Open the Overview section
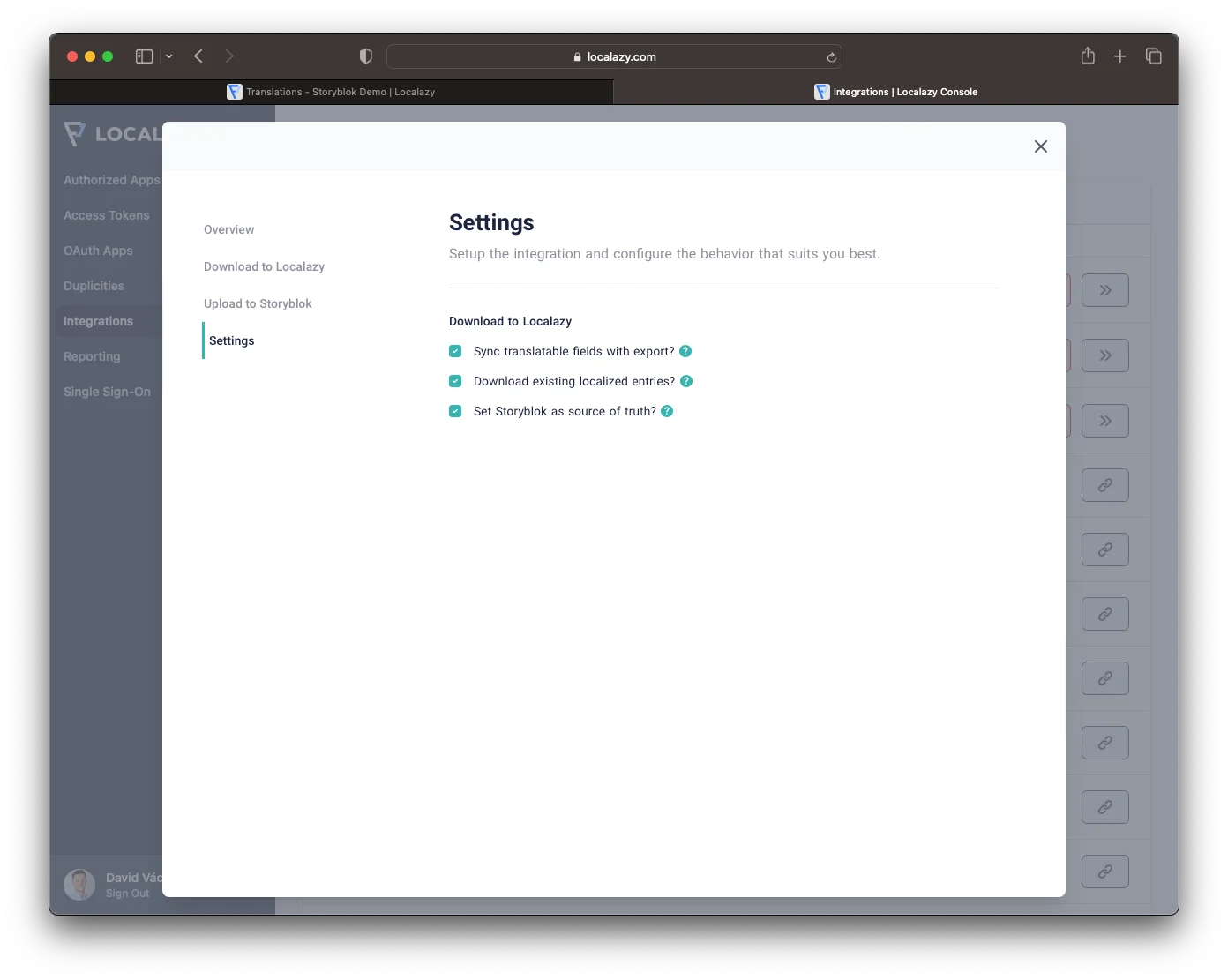The width and height of the screenshot is (1228, 980). pos(228,229)
